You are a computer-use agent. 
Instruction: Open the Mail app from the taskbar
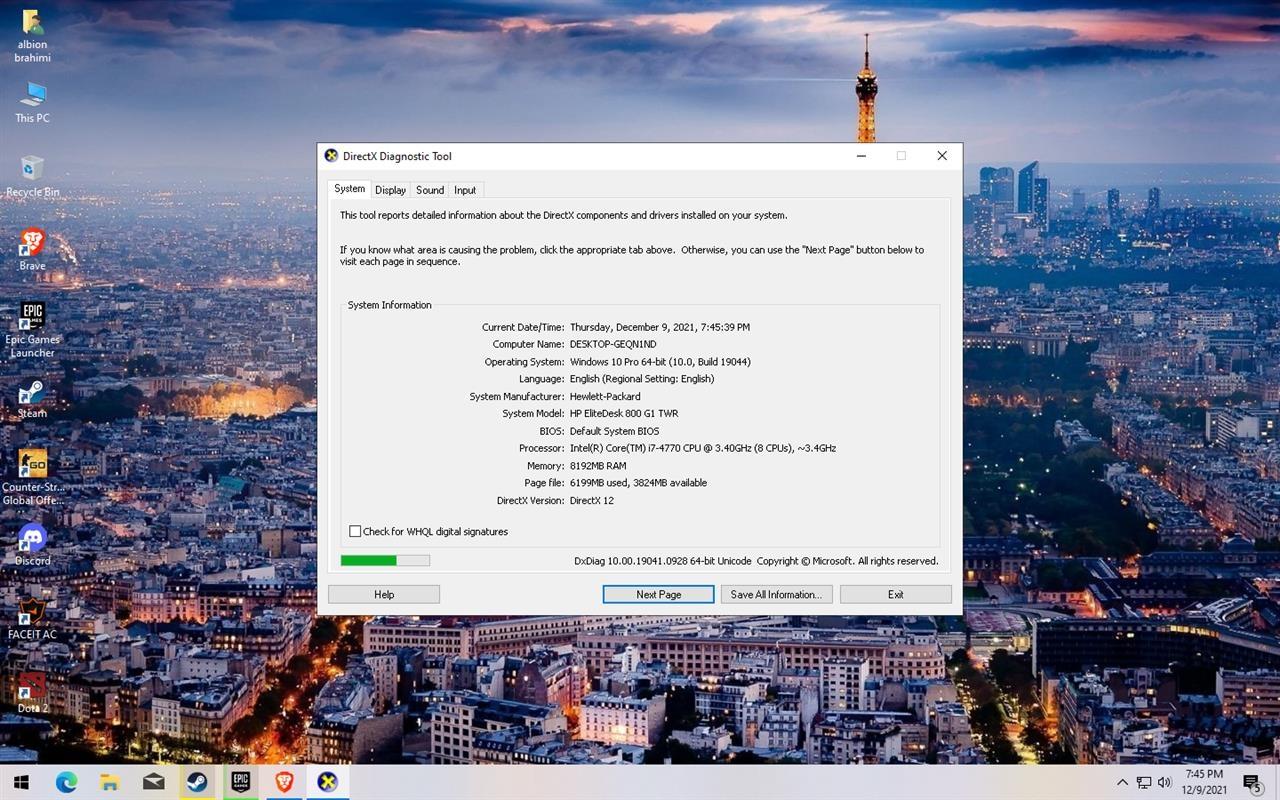tap(153, 782)
